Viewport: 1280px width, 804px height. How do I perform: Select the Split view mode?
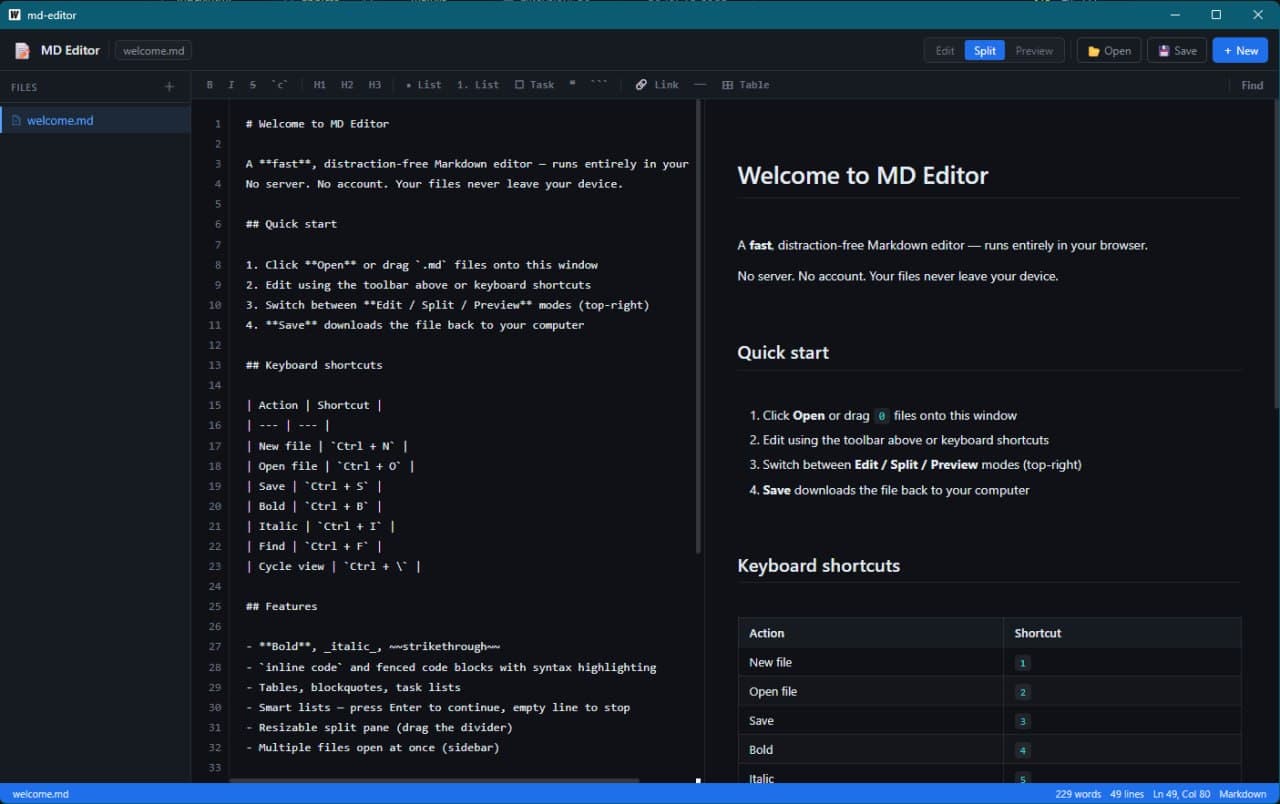[985, 51]
